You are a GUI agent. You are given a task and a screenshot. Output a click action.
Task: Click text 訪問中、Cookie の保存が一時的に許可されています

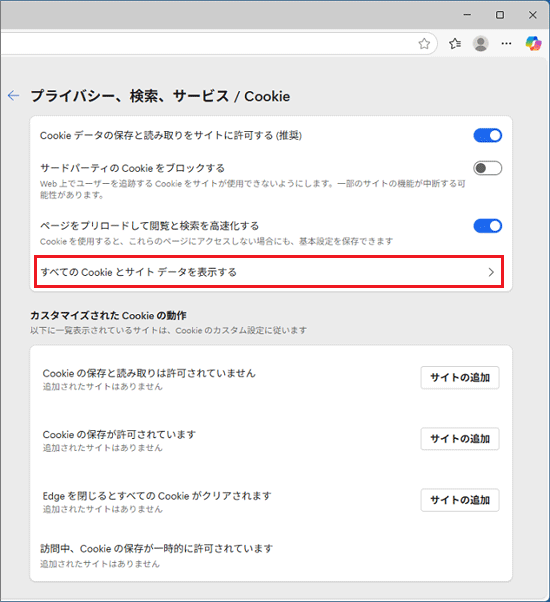point(157,549)
